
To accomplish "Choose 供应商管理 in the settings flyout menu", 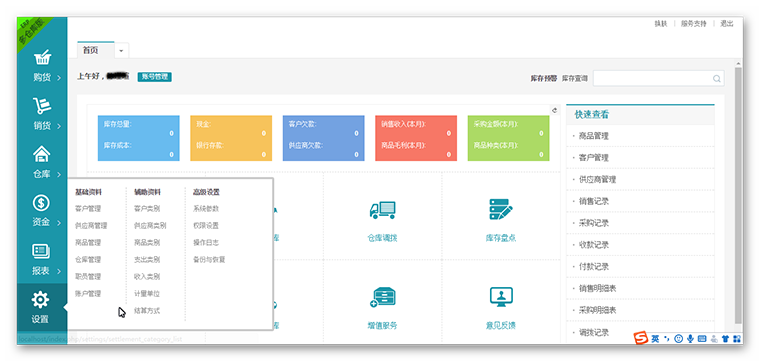I will [x=91, y=226].
